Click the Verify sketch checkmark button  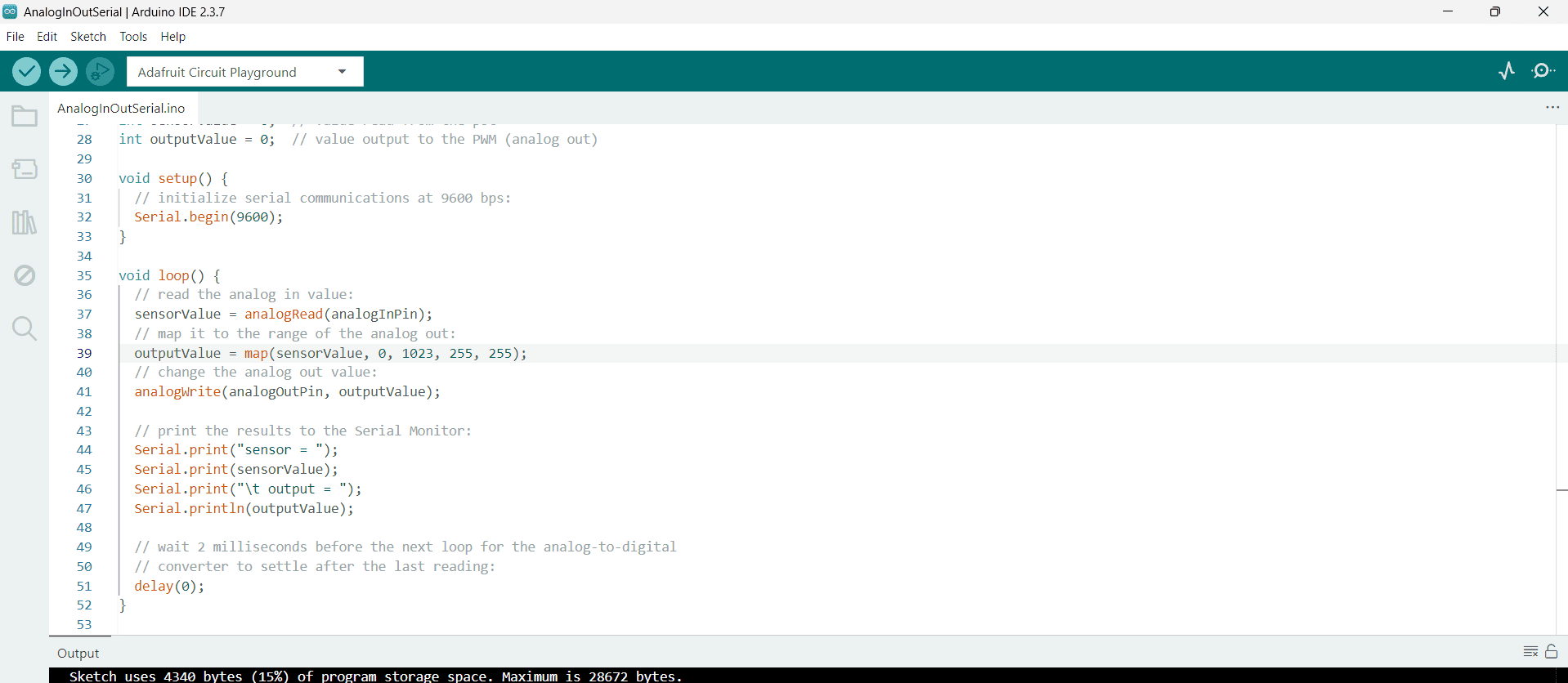pos(27,72)
